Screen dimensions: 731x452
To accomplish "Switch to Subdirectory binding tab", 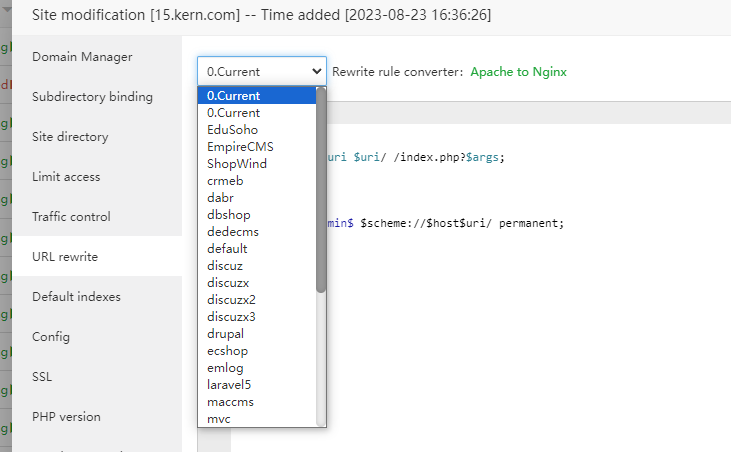I will tap(92, 97).
